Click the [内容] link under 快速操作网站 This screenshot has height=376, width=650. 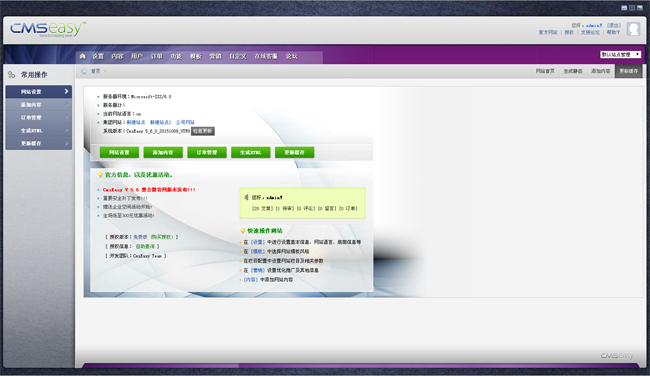pos(251,280)
